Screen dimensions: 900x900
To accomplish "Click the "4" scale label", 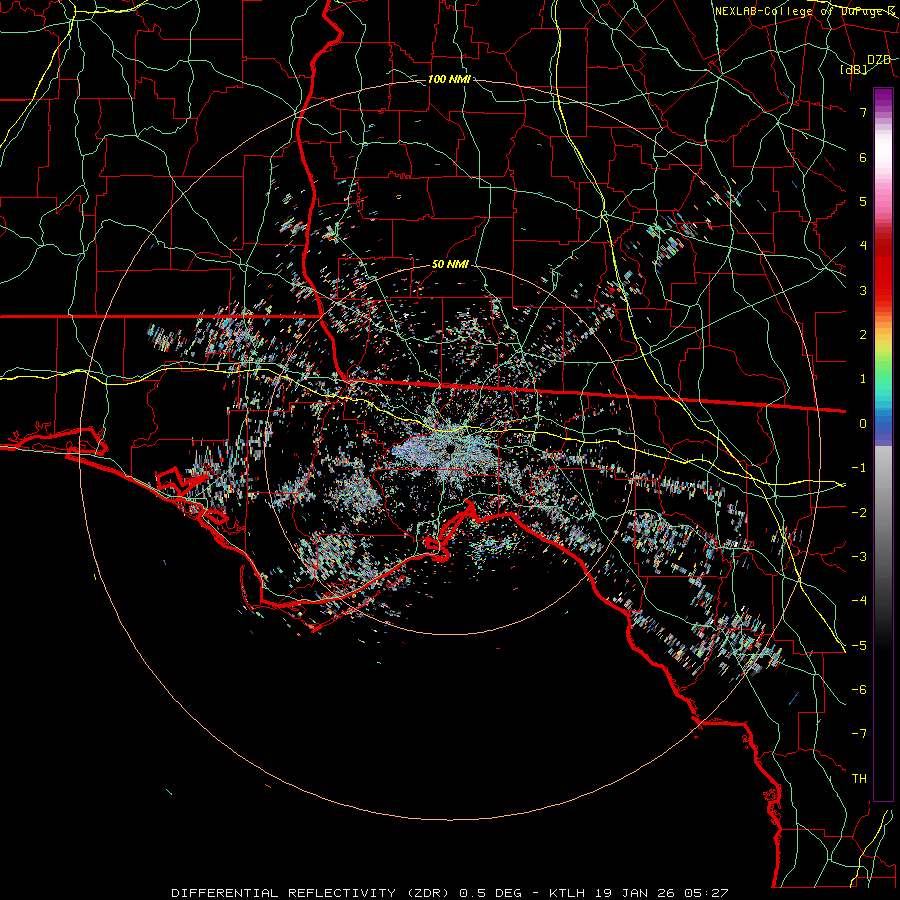I will [863, 246].
